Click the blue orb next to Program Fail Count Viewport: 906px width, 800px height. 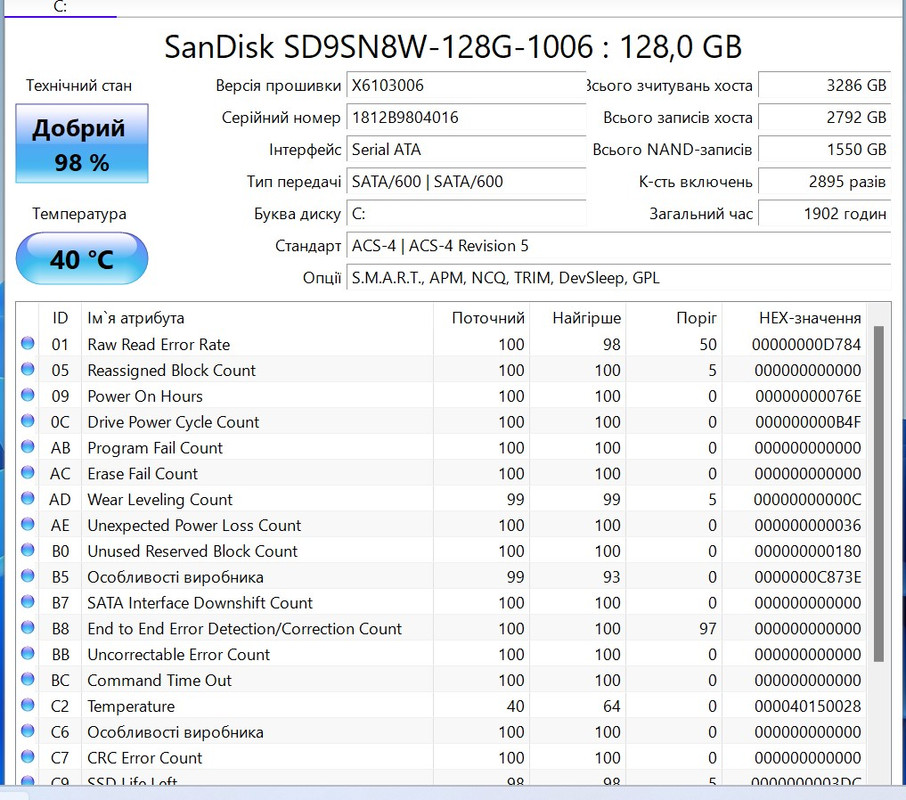pyautogui.click(x=27, y=446)
